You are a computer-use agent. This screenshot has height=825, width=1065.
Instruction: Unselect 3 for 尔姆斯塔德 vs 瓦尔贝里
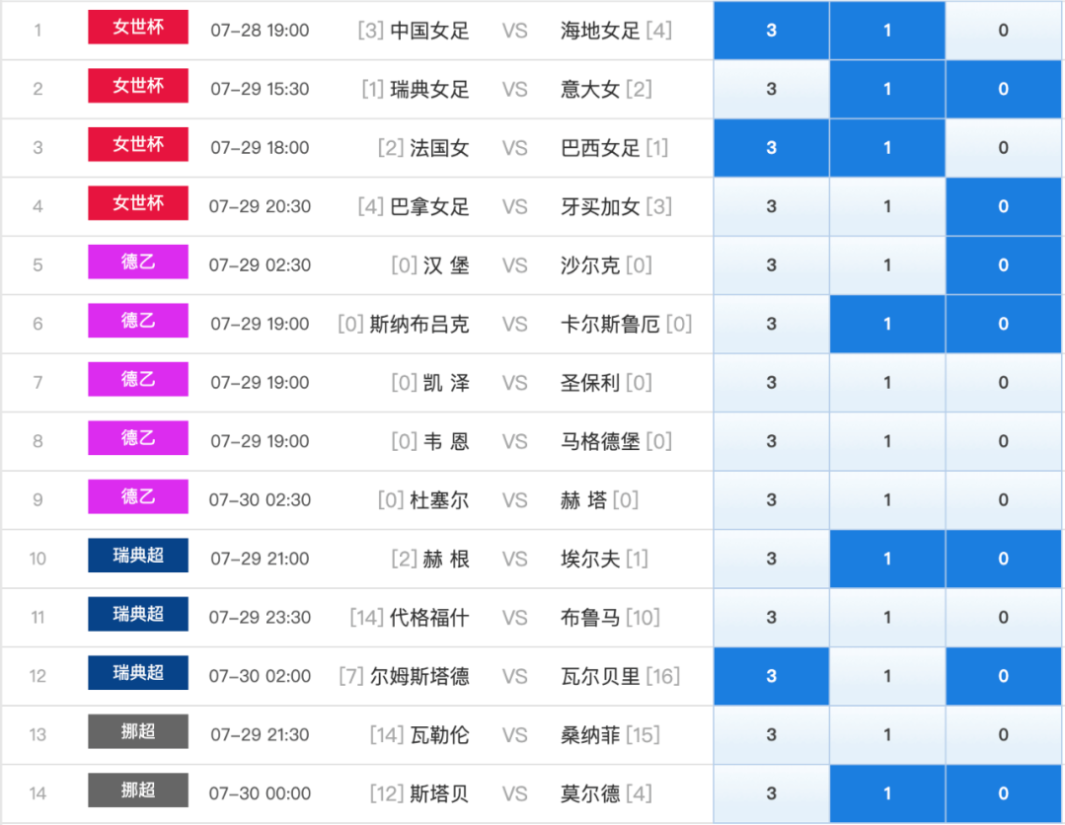[x=771, y=676]
